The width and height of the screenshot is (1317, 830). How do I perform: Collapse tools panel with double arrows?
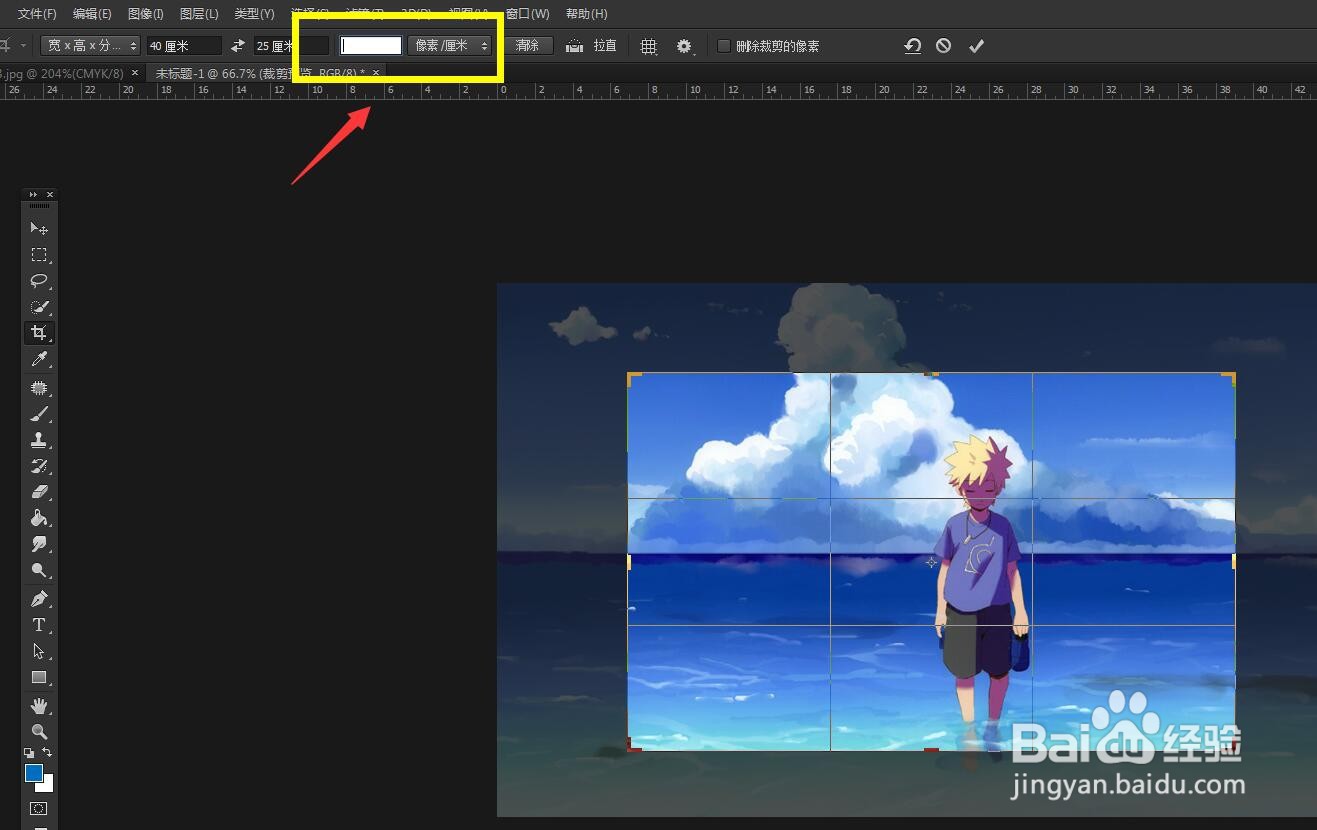[x=33, y=194]
